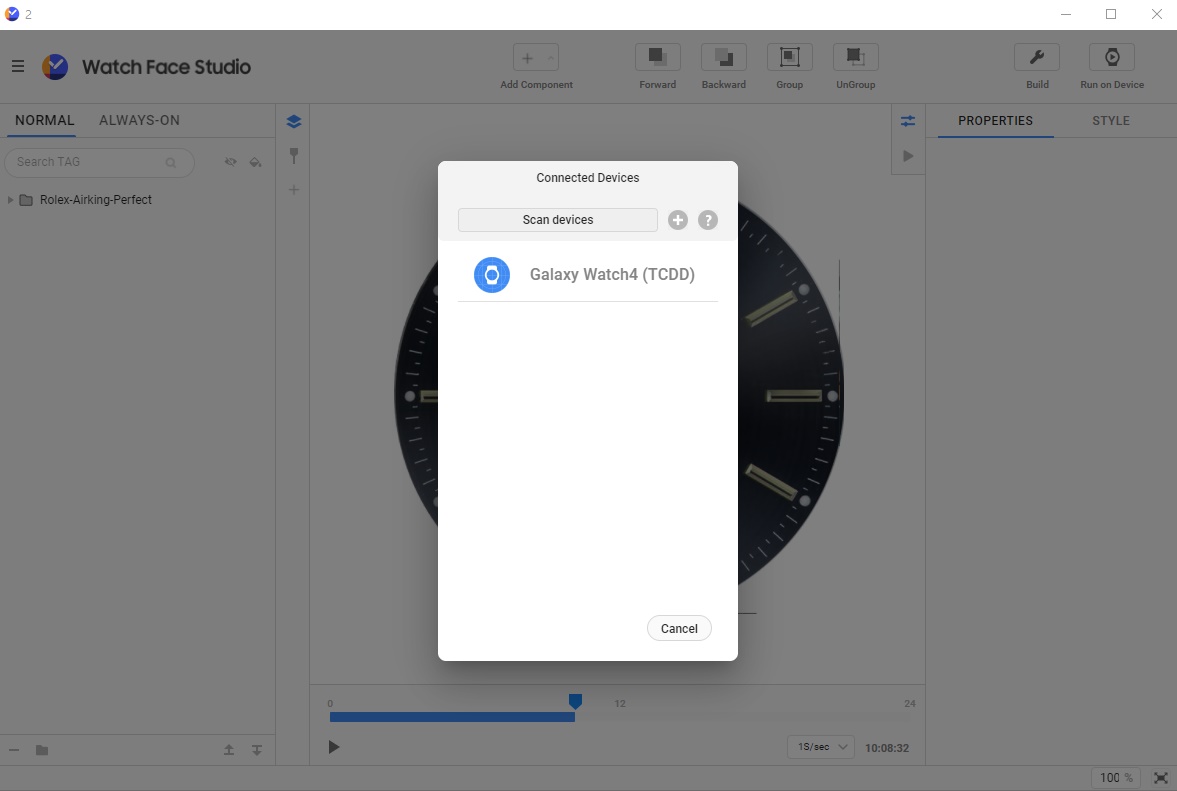Click the magnifier icon in Search TAG
This screenshot has width=1177, height=791.
pos(171,162)
